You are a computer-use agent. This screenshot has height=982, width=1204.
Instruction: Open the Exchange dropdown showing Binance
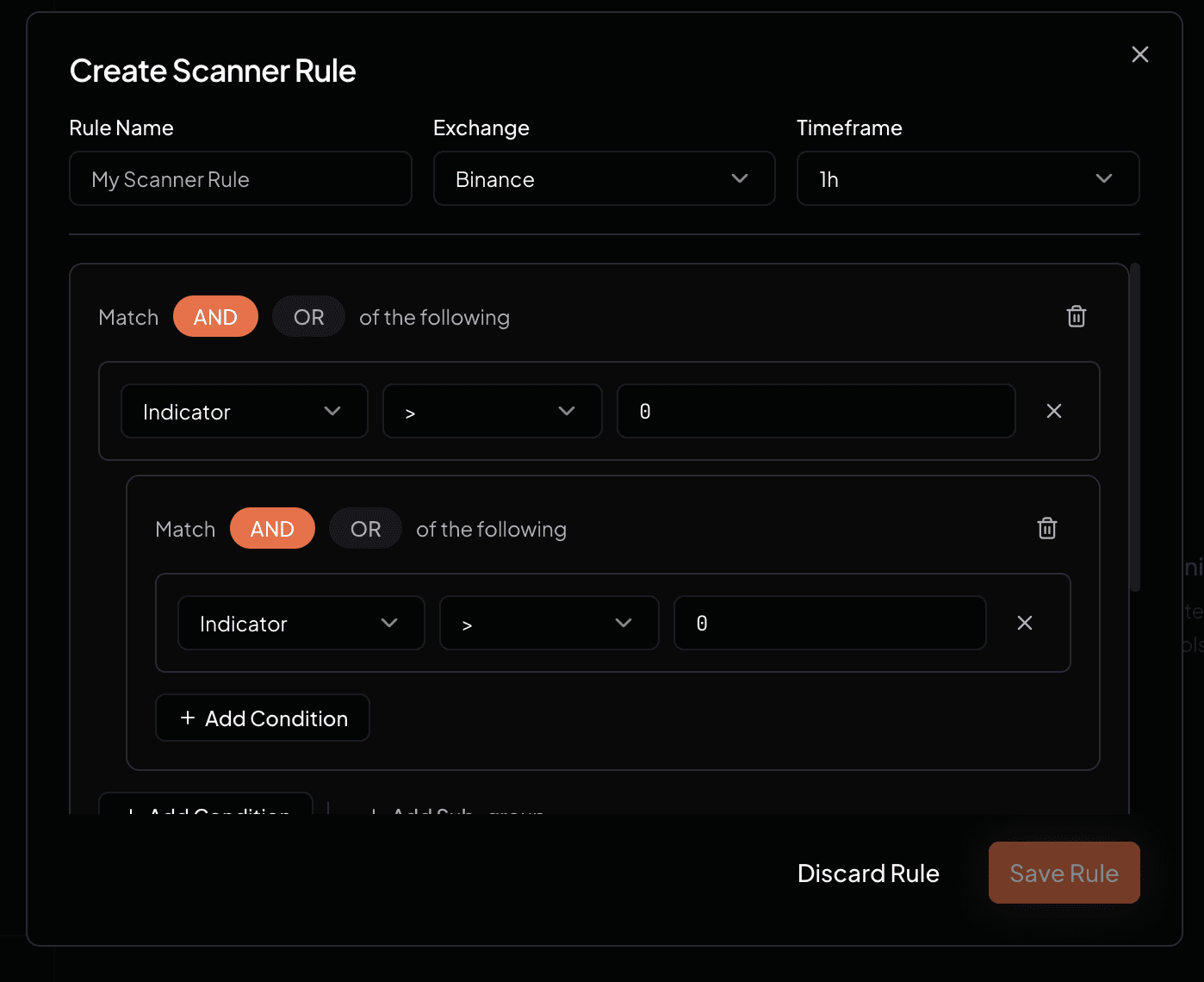point(603,178)
